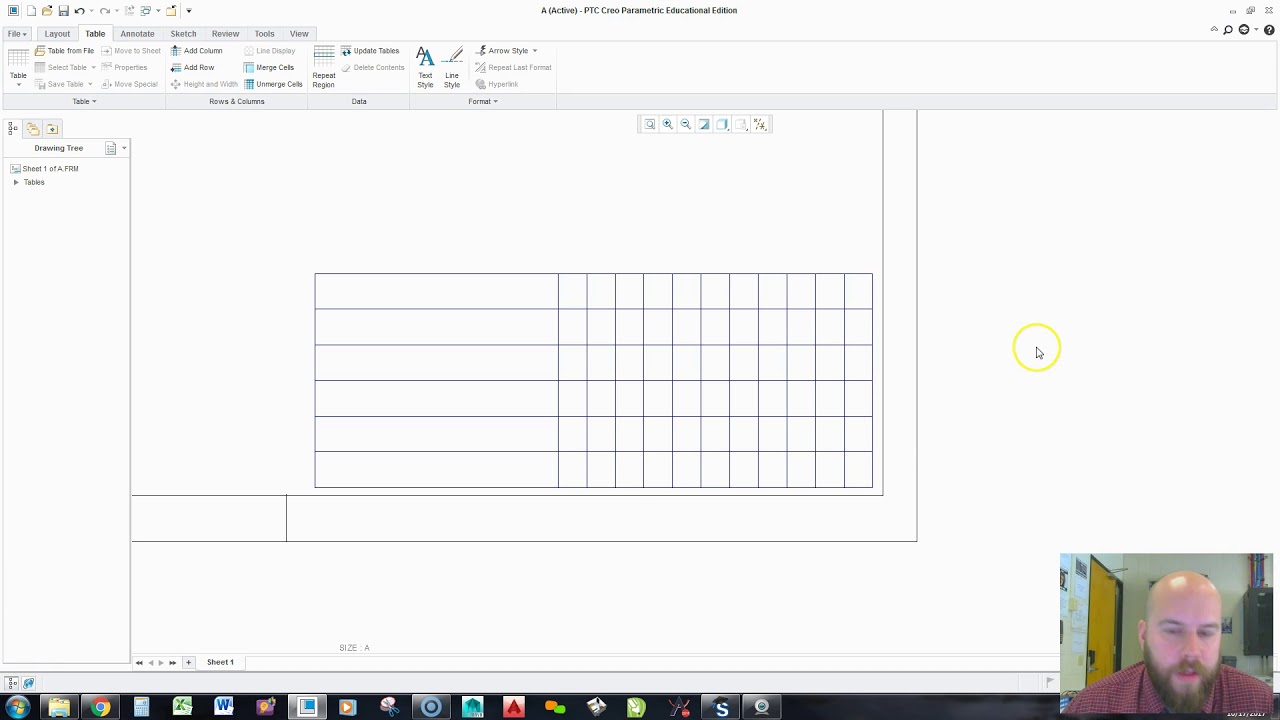Switch to the Review tab
Viewport: 1280px width, 720px height.
(225, 34)
